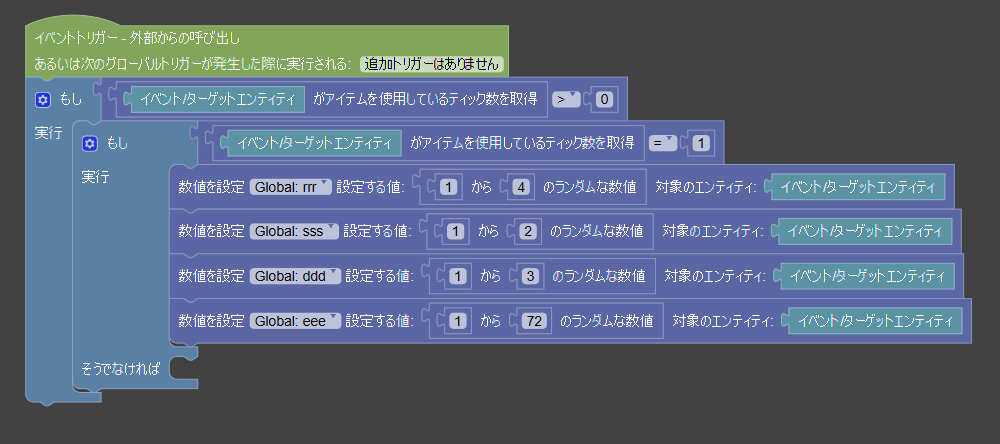Viewport: 1000px width, 444px height.
Task: Click the 数値を設定 label in the rrr row
Action: pyautogui.click(x=211, y=188)
